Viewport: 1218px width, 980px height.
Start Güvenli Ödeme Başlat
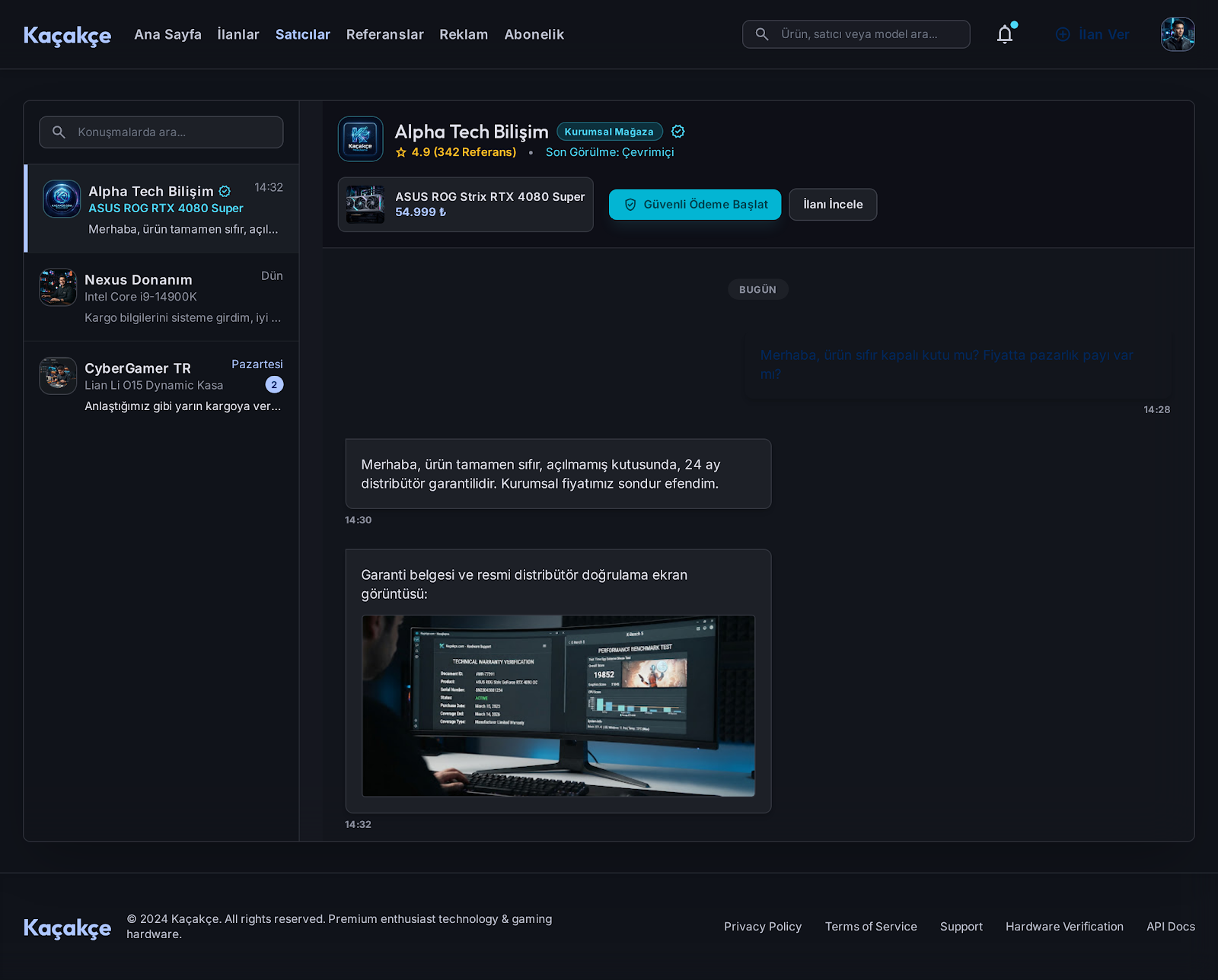(x=695, y=205)
